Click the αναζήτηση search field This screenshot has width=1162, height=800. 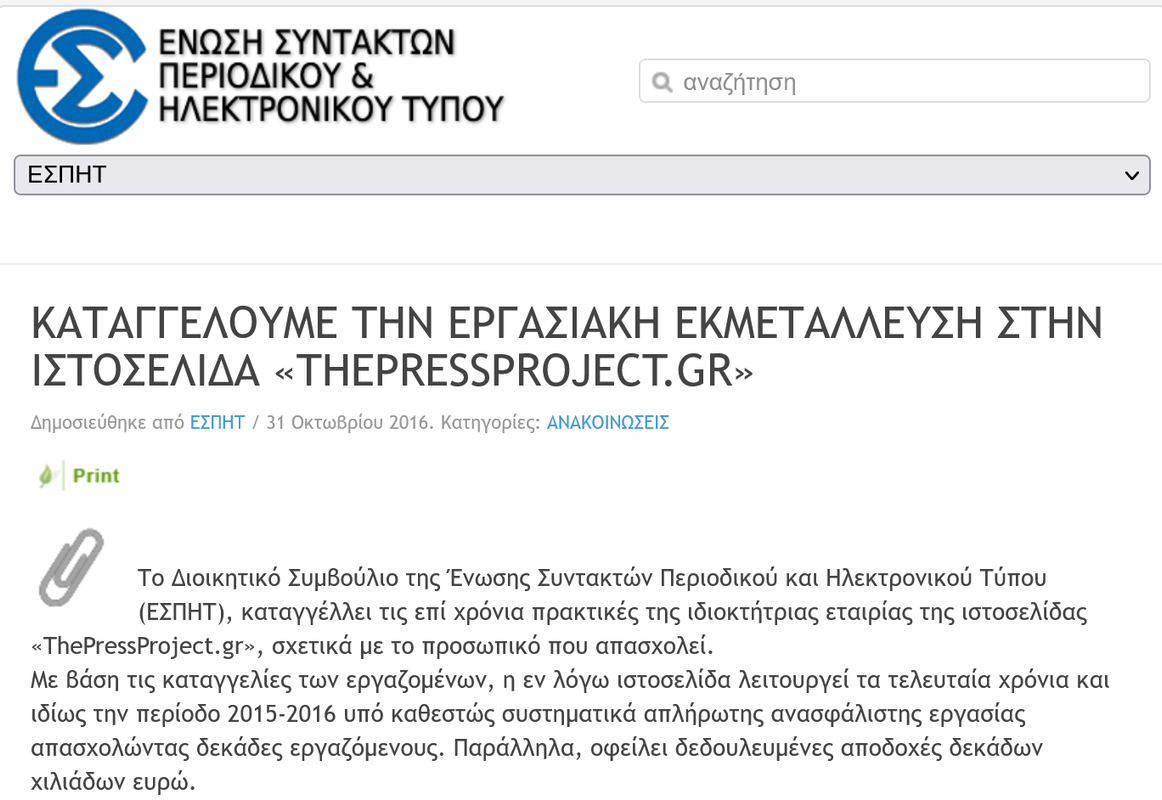(x=894, y=81)
